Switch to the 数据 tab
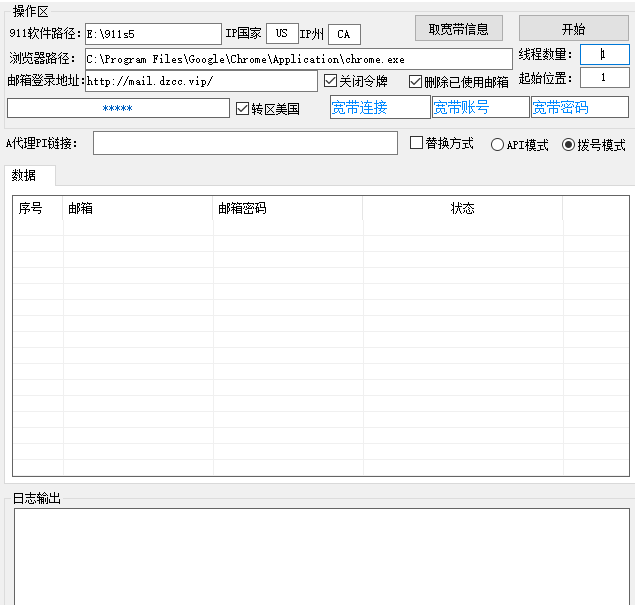This screenshot has width=635, height=605. [25, 176]
